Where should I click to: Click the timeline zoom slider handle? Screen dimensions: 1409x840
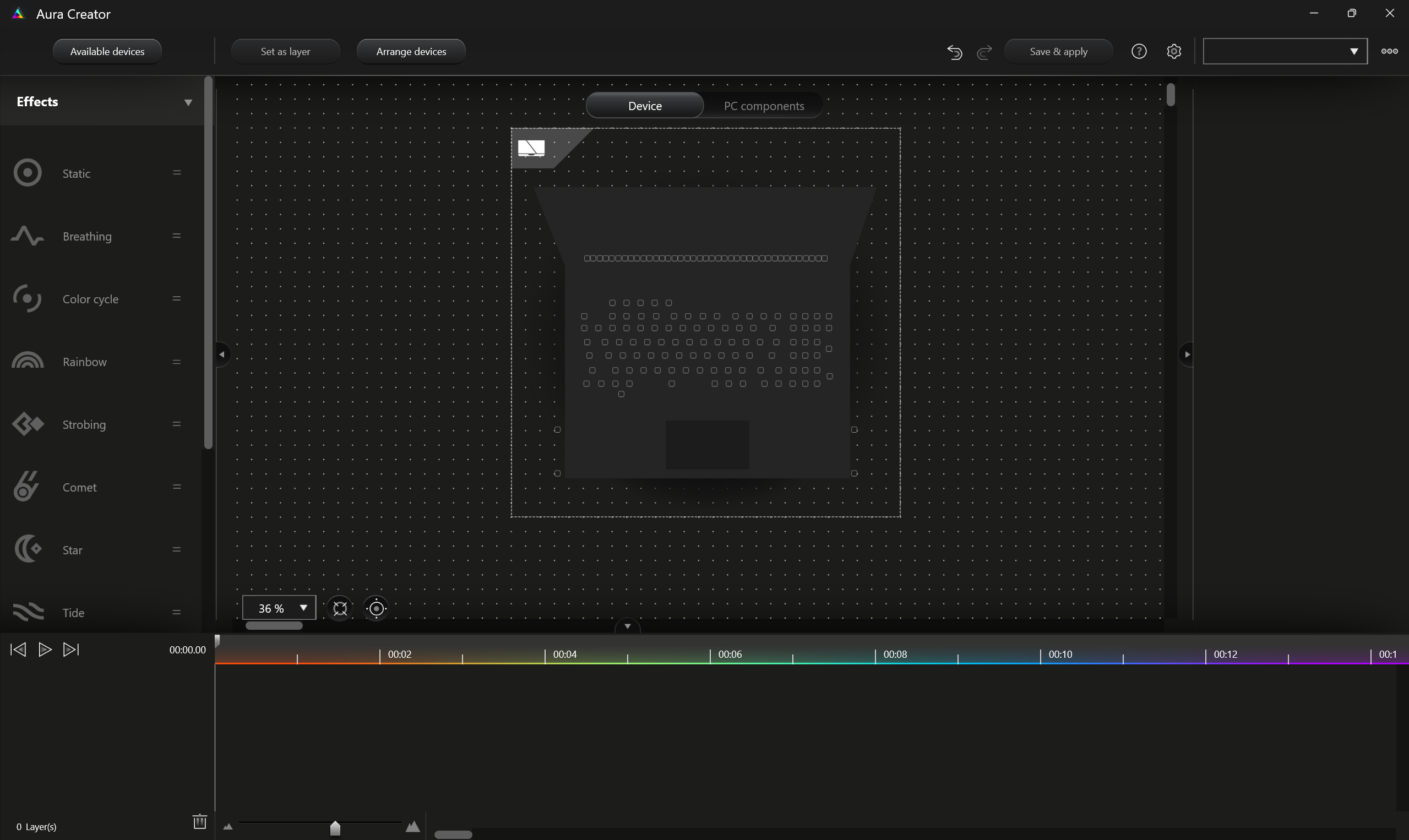click(x=335, y=827)
